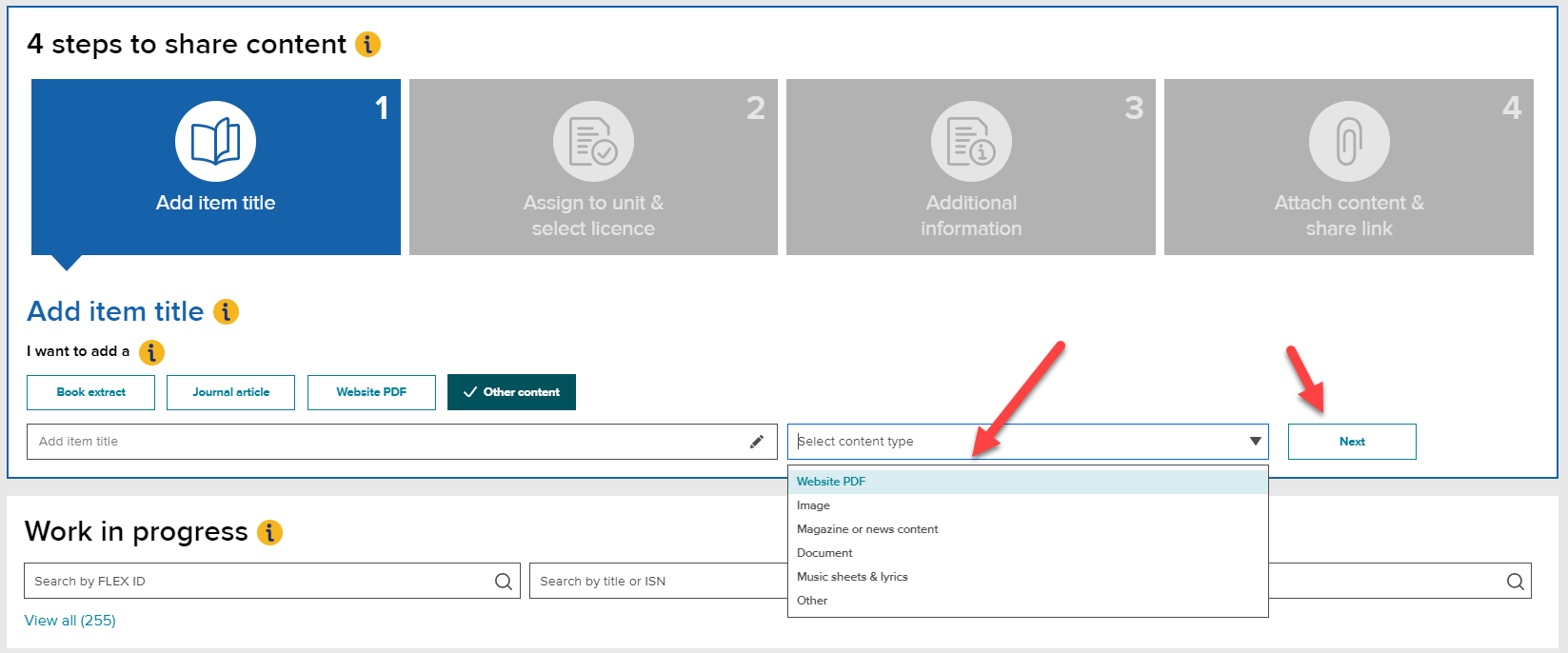Click the Next button
The height and width of the screenshot is (653, 1568).
pos(1352,442)
